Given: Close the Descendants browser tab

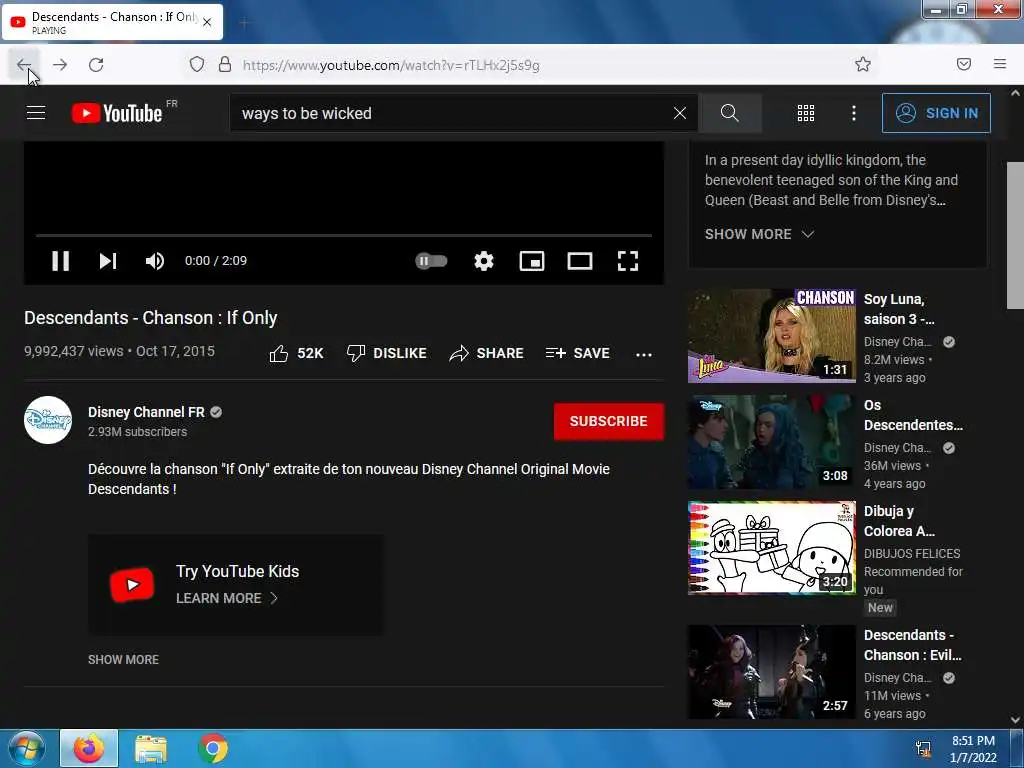Looking at the screenshot, I should [x=207, y=22].
